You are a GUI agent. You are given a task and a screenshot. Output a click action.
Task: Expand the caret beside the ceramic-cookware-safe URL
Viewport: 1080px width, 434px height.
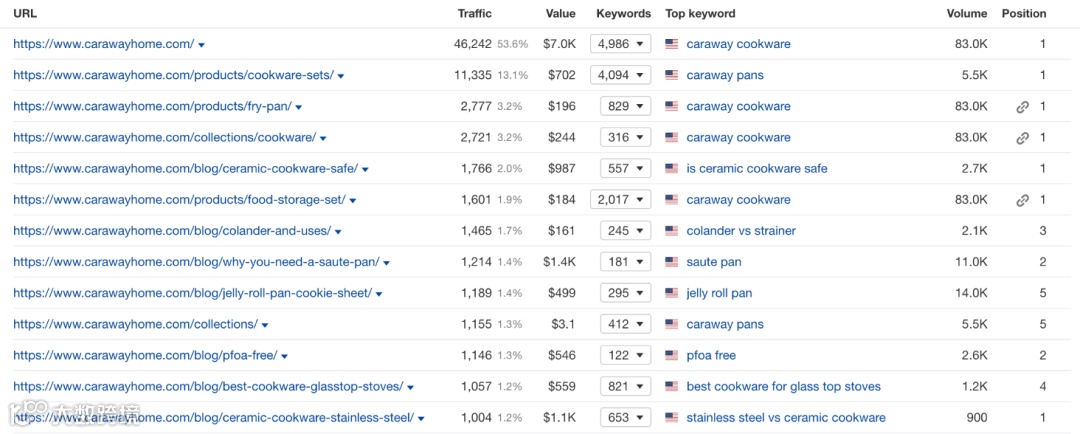pyautogui.click(x=366, y=170)
